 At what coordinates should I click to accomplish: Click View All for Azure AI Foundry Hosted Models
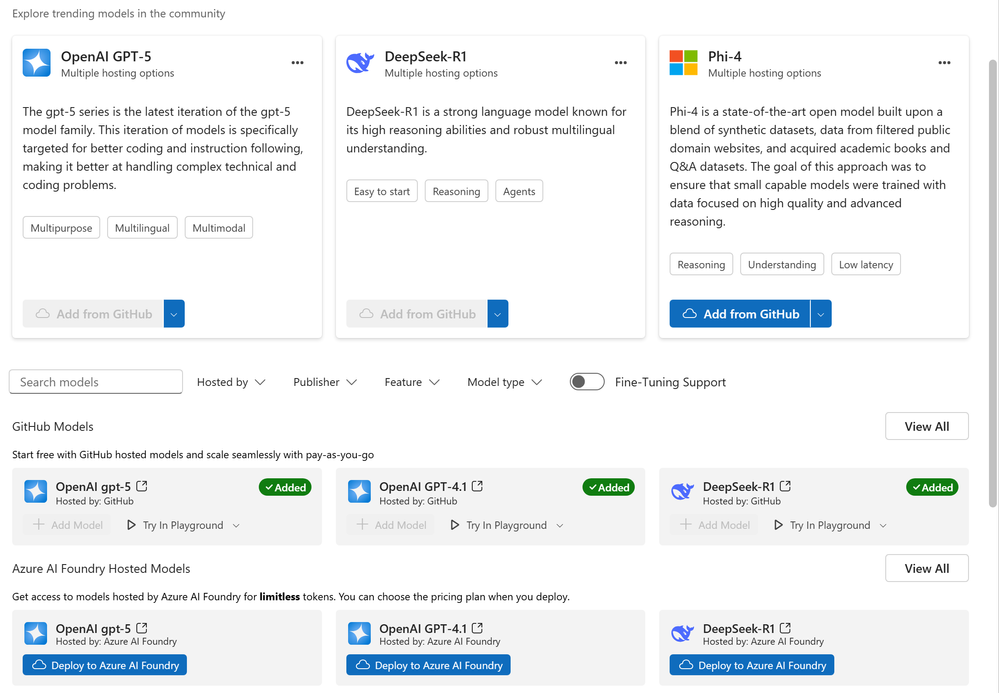(x=926, y=568)
